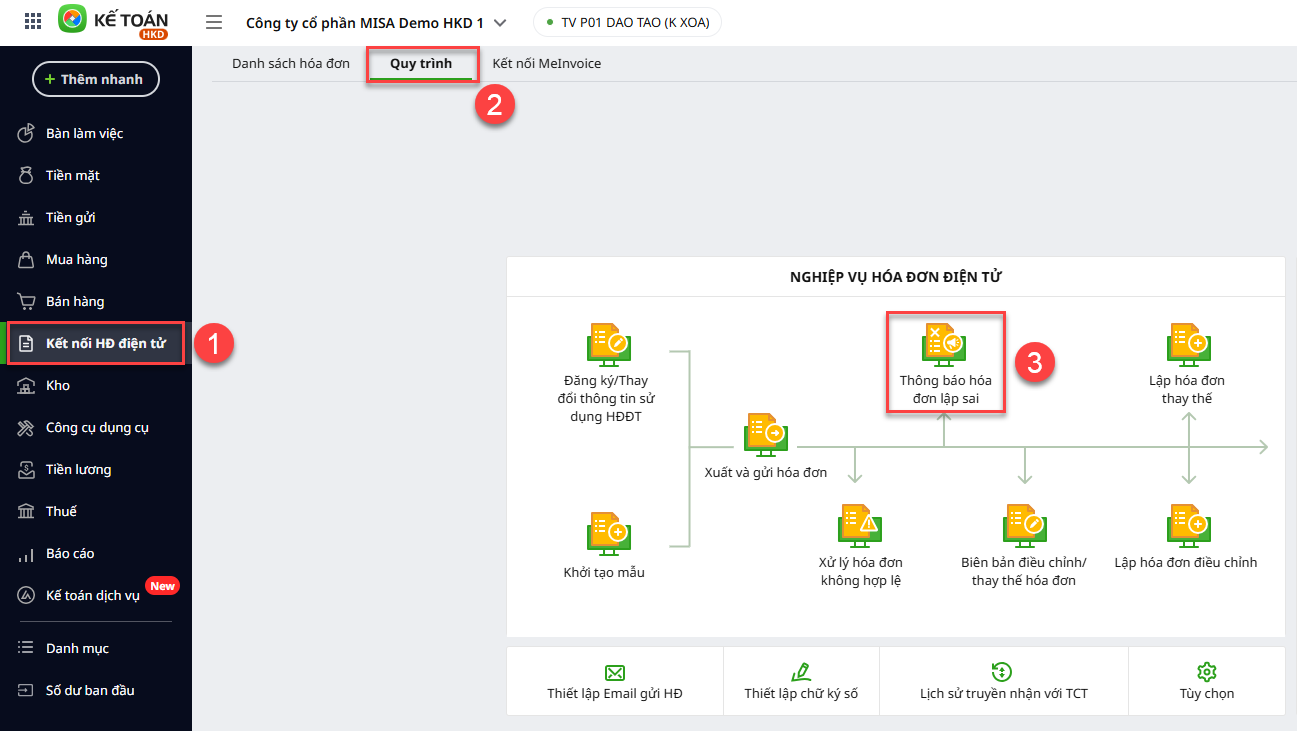Click Lập hóa đơn điều chỉnh icon

click(1187, 525)
